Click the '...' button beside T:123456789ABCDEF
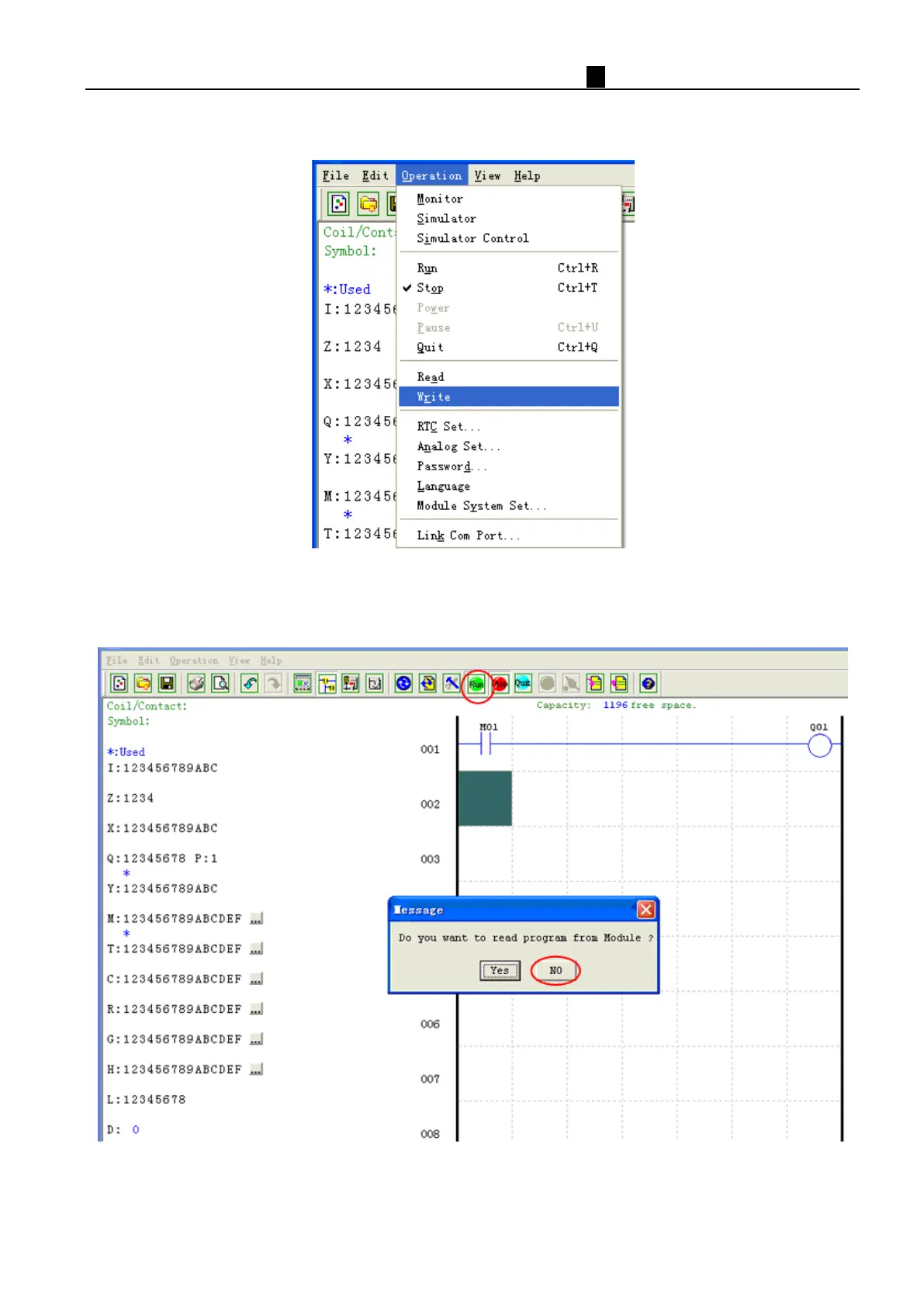Screen dimensions: 924x1307 (x=257, y=949)
